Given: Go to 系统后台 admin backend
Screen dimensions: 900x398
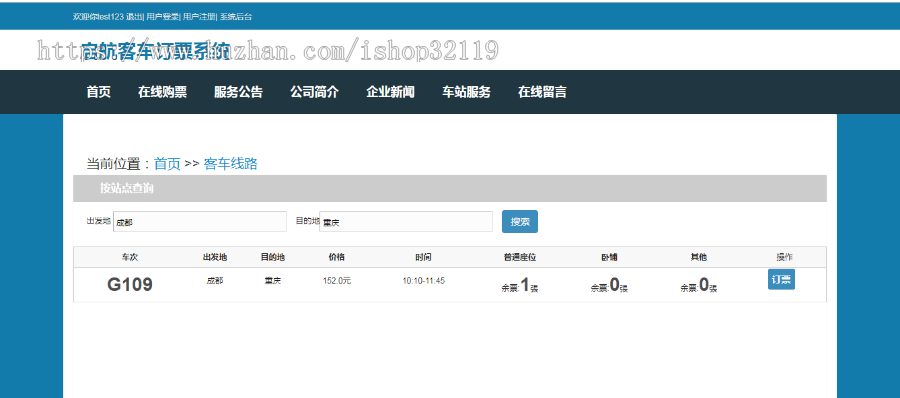Looking at the screenshot, I should [235, 17].
